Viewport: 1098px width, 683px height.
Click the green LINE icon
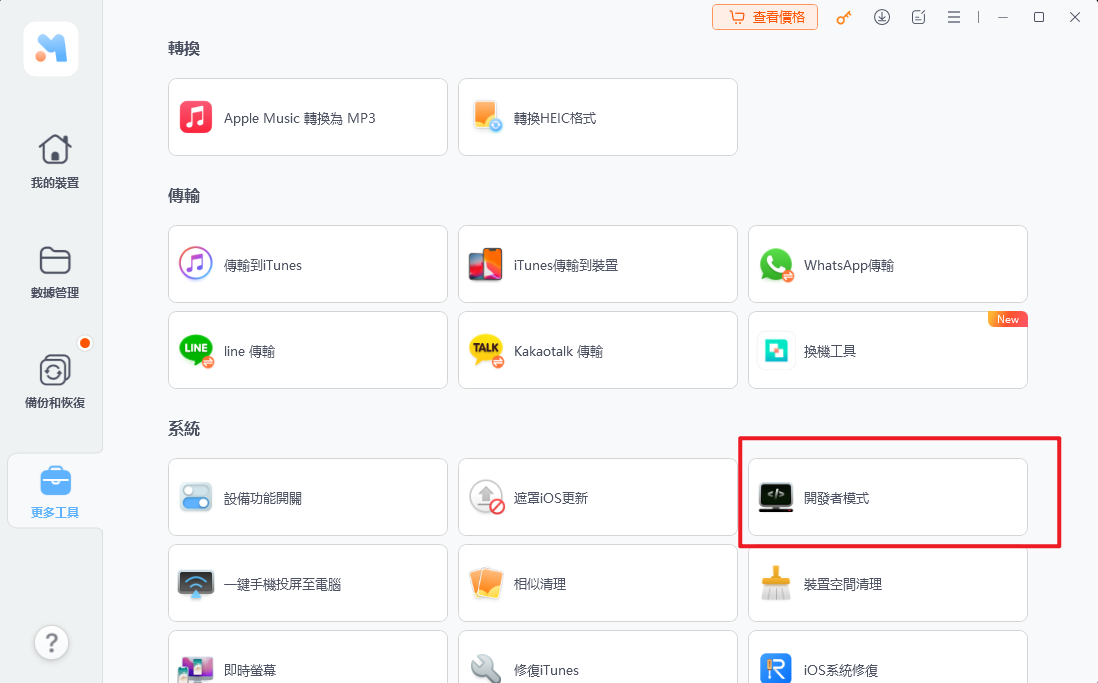[x=197, y=350]
